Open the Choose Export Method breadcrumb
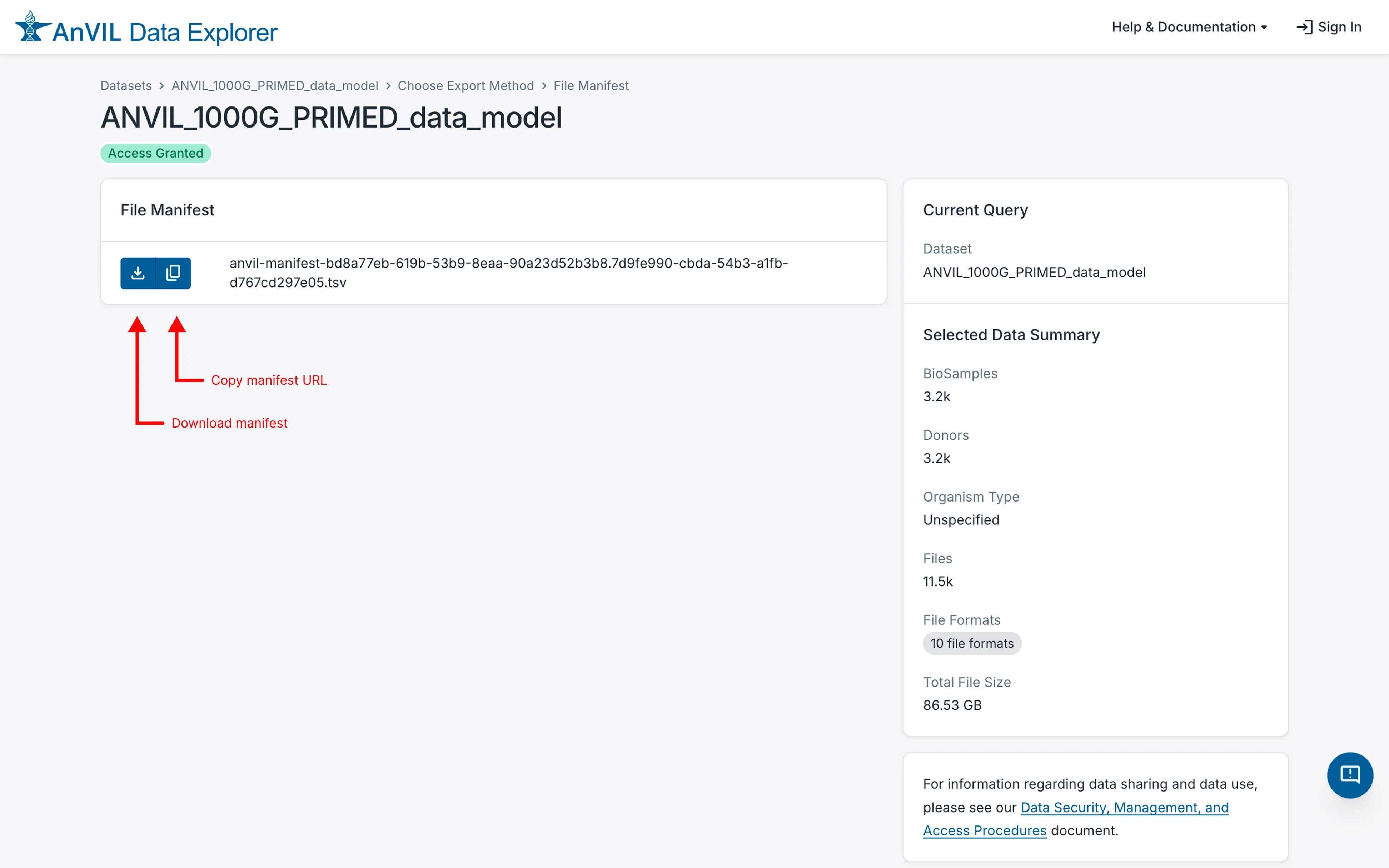The image size is (1389, 868). coord(466,85)
